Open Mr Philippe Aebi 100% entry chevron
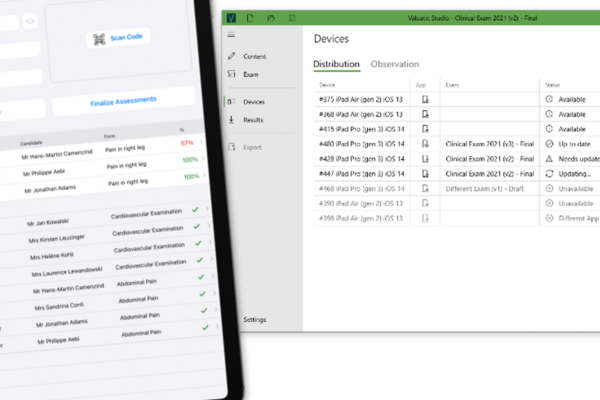 click(x=203, y=158)
